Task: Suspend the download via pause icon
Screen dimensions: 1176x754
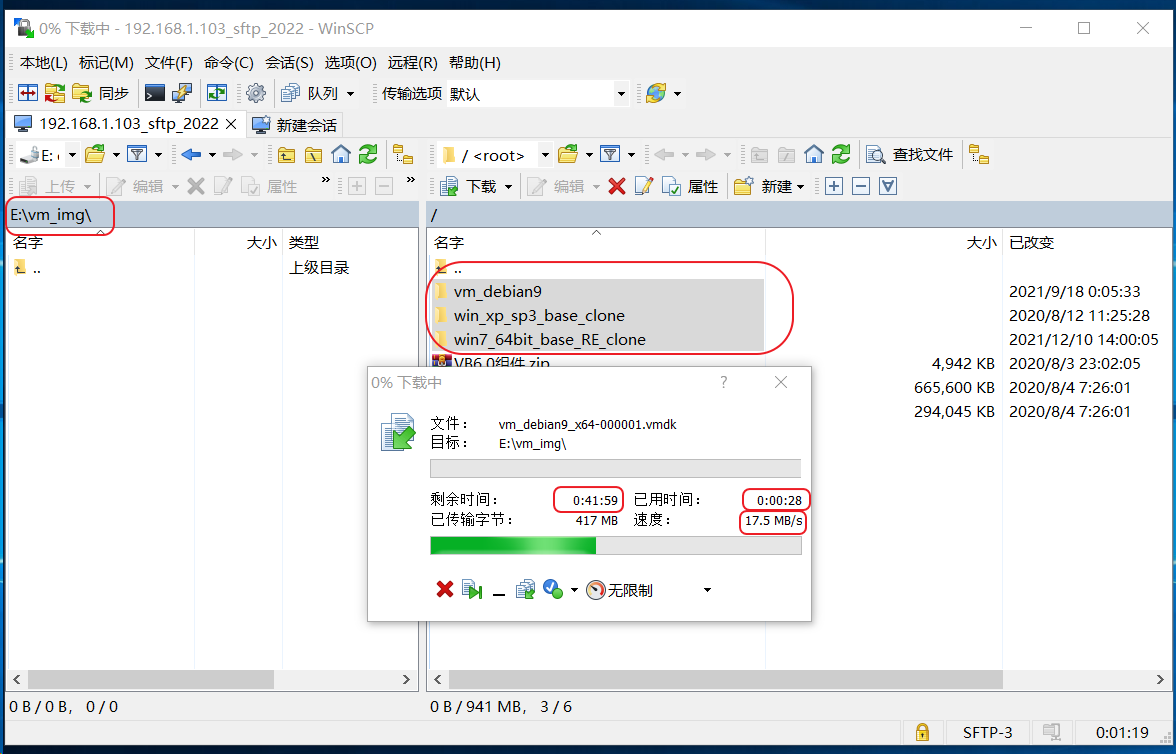Action: pyautogui.click(x=472, y=589)
